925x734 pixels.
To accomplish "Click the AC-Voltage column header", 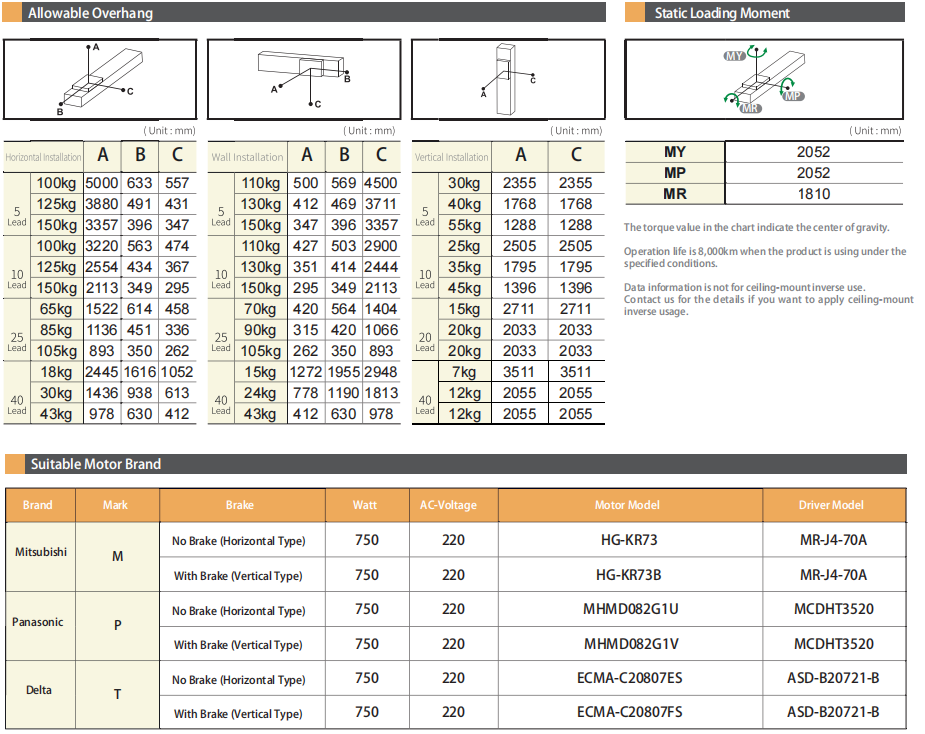I will pyautogui.click(x=453, y=505).
